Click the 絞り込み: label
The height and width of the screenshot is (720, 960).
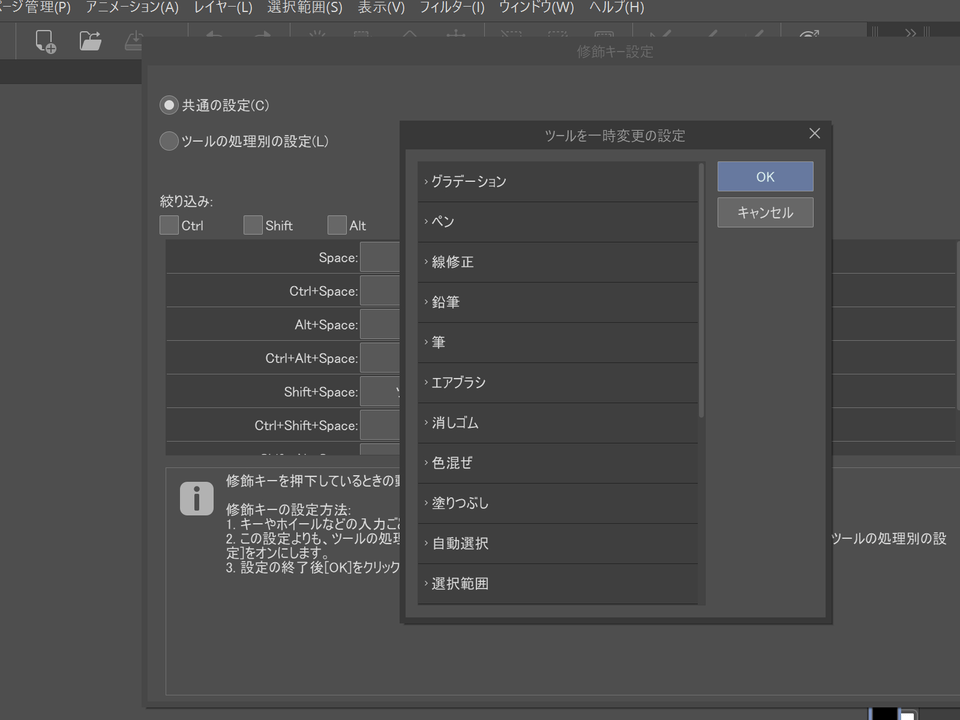[x=186, y=201]
